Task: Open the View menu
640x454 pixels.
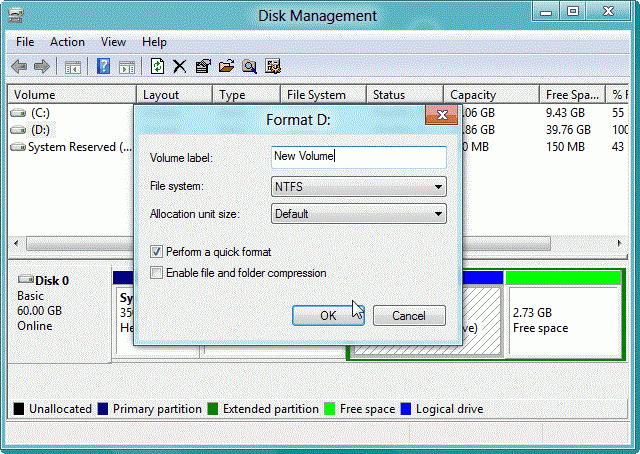Action: click(113, 42)
